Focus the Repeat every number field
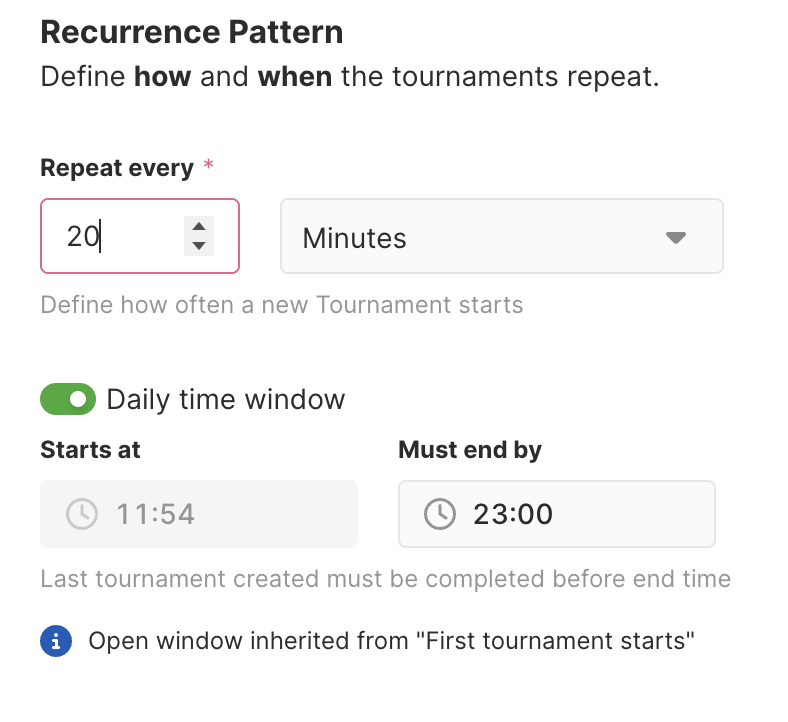The width and height of the screenshot is (788, 722). coord(120,236)
